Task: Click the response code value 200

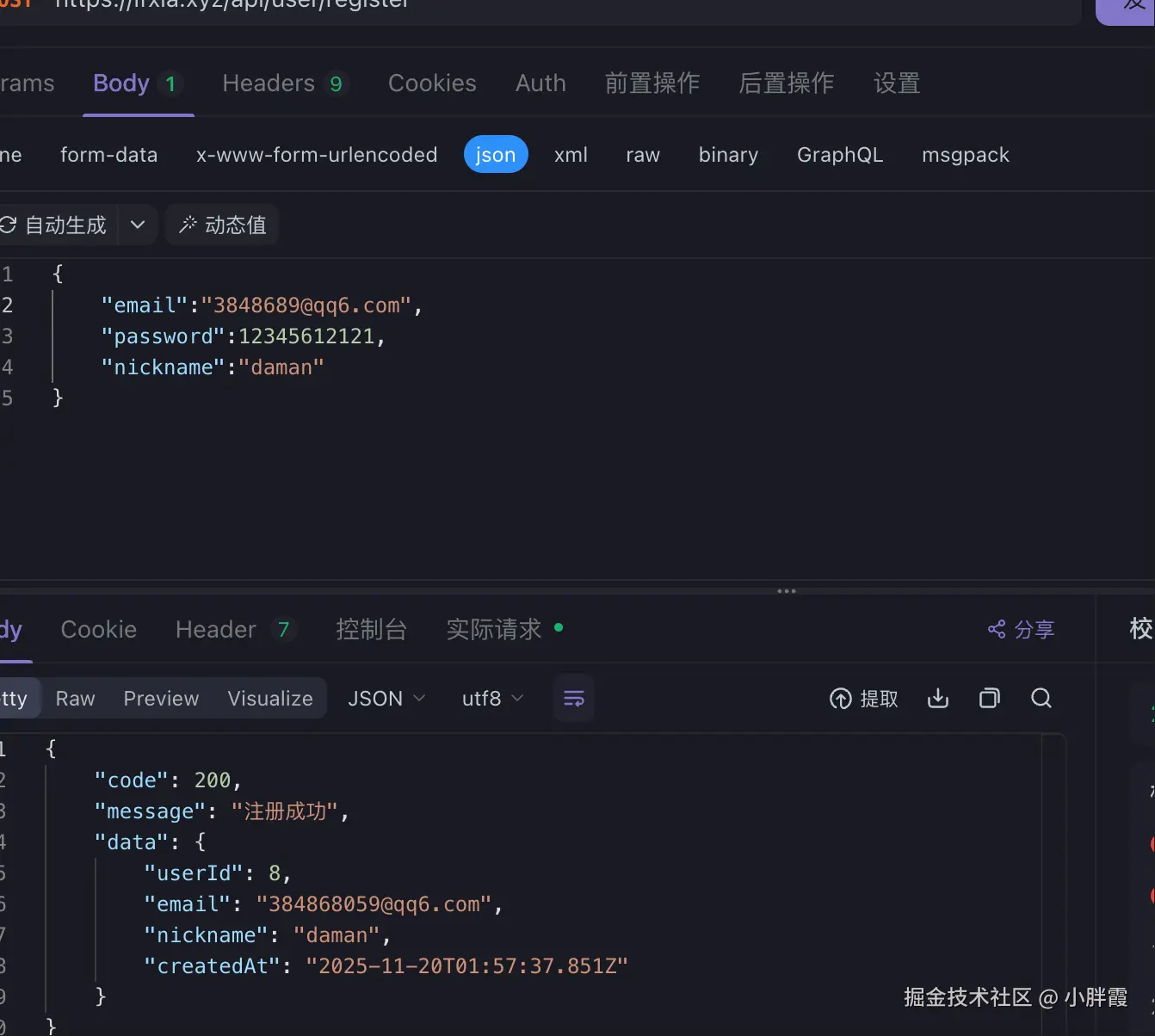Action: pos(213,780)
